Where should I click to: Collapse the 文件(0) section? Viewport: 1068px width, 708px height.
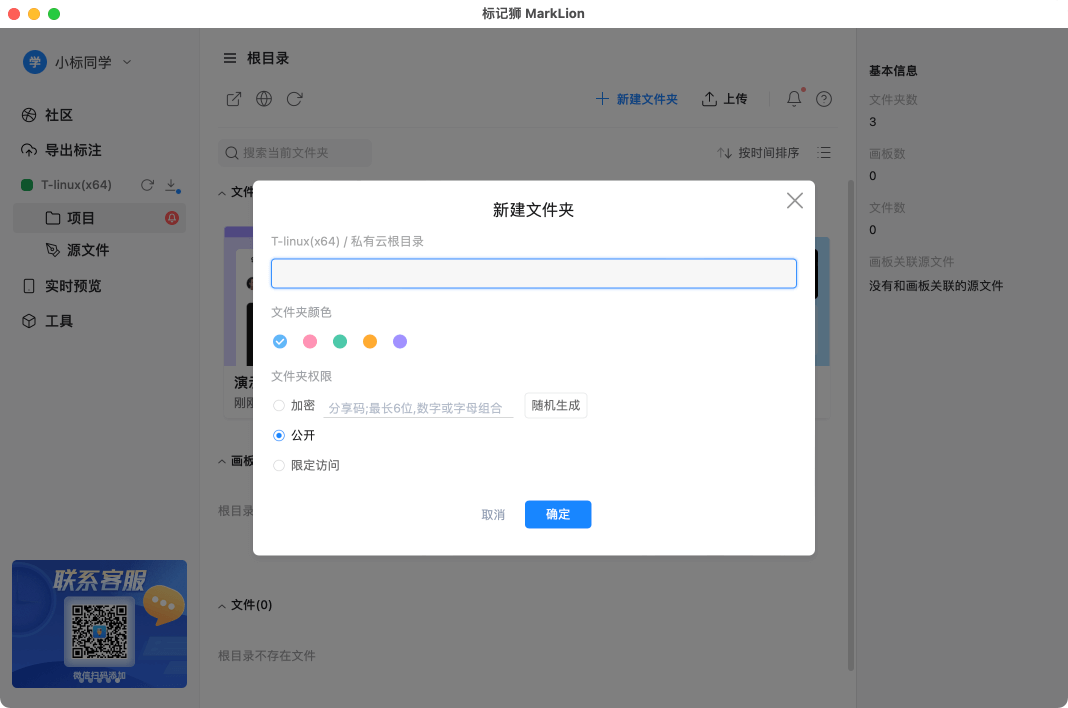222,605
